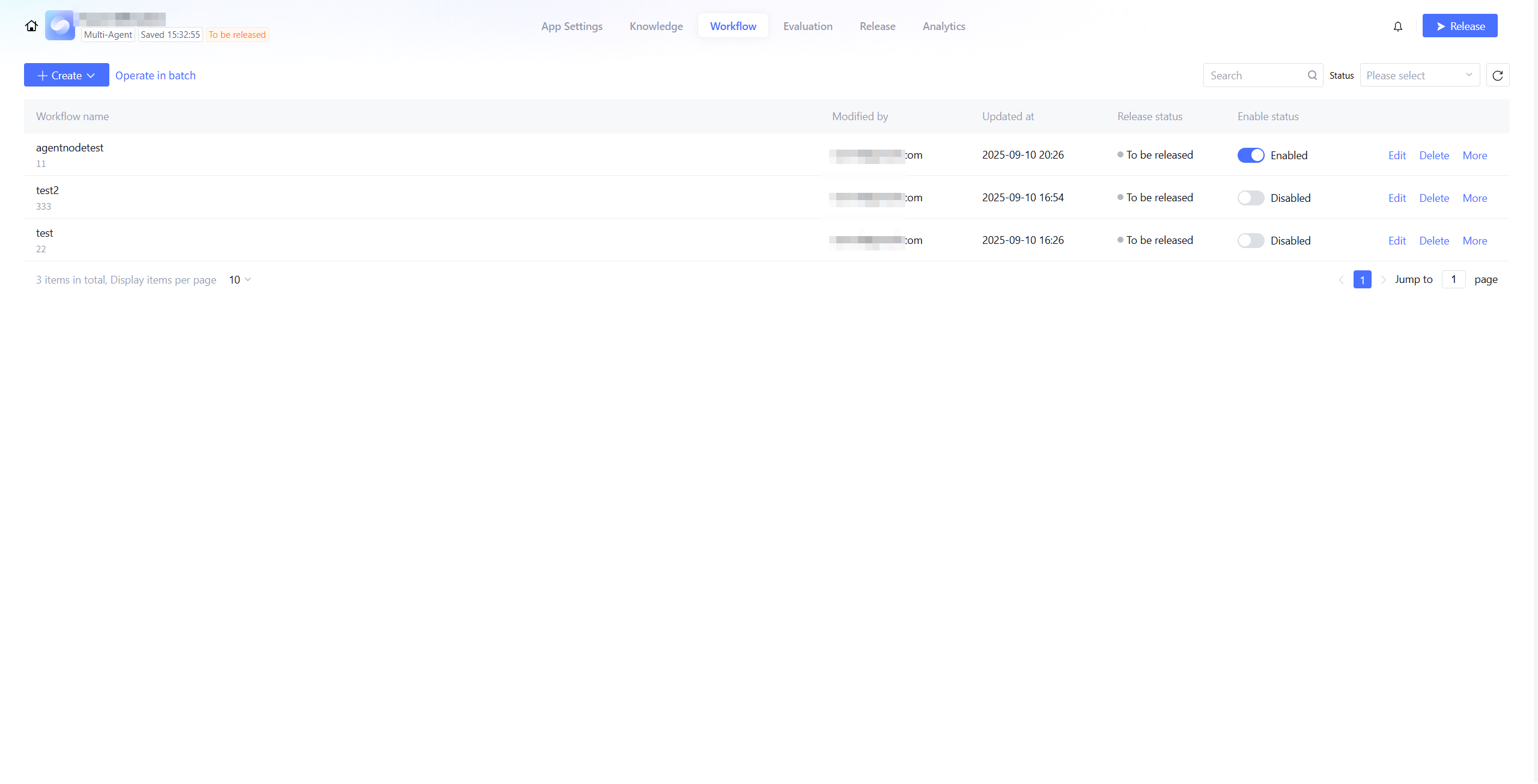
Task: Switch to the Knowledge tab
Action: coord(656,26)
